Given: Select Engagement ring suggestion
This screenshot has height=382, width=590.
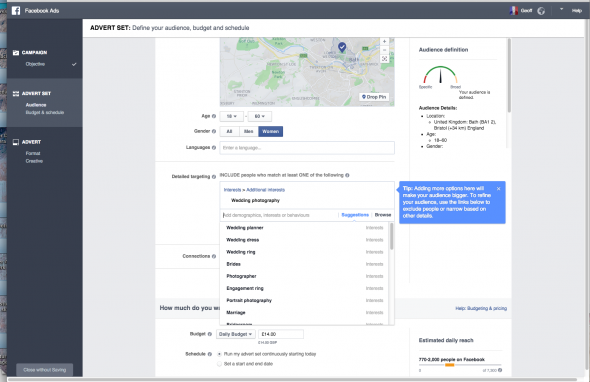Looking at the screenshot, I should (304, 288).
